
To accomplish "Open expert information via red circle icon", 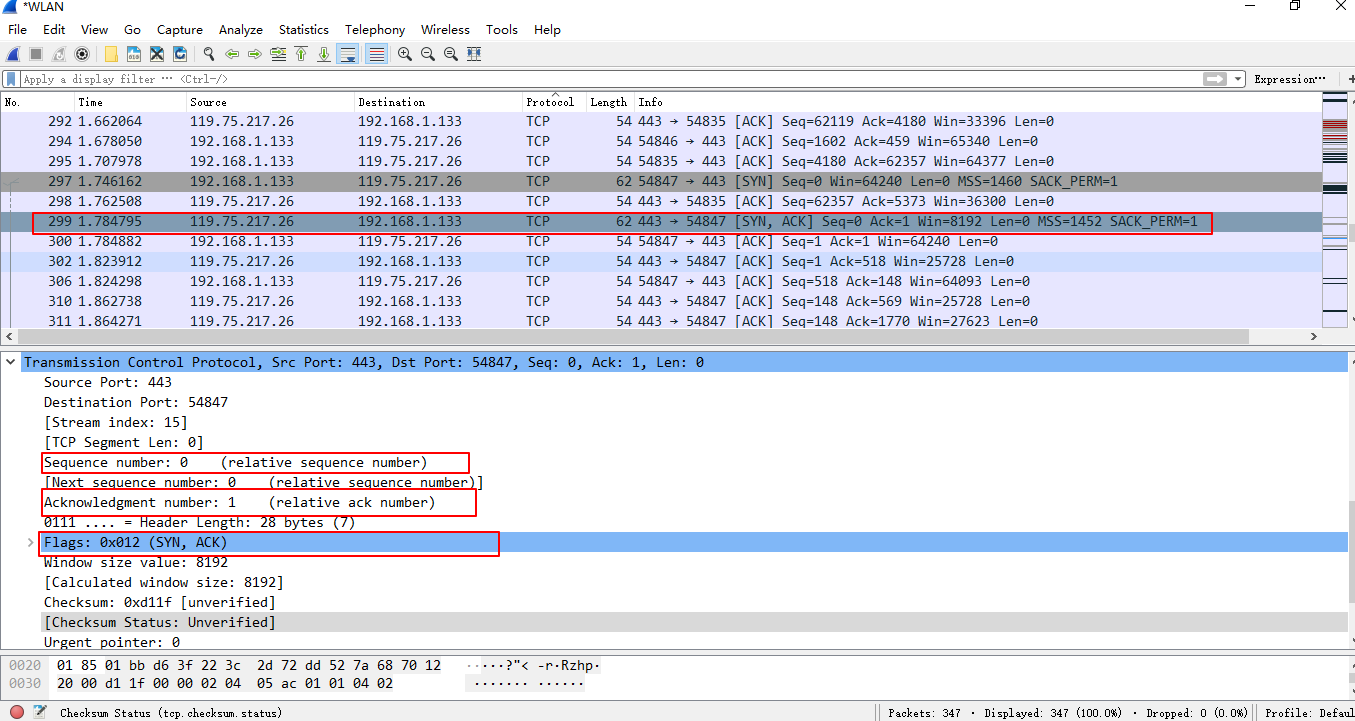I will point(17,712).
